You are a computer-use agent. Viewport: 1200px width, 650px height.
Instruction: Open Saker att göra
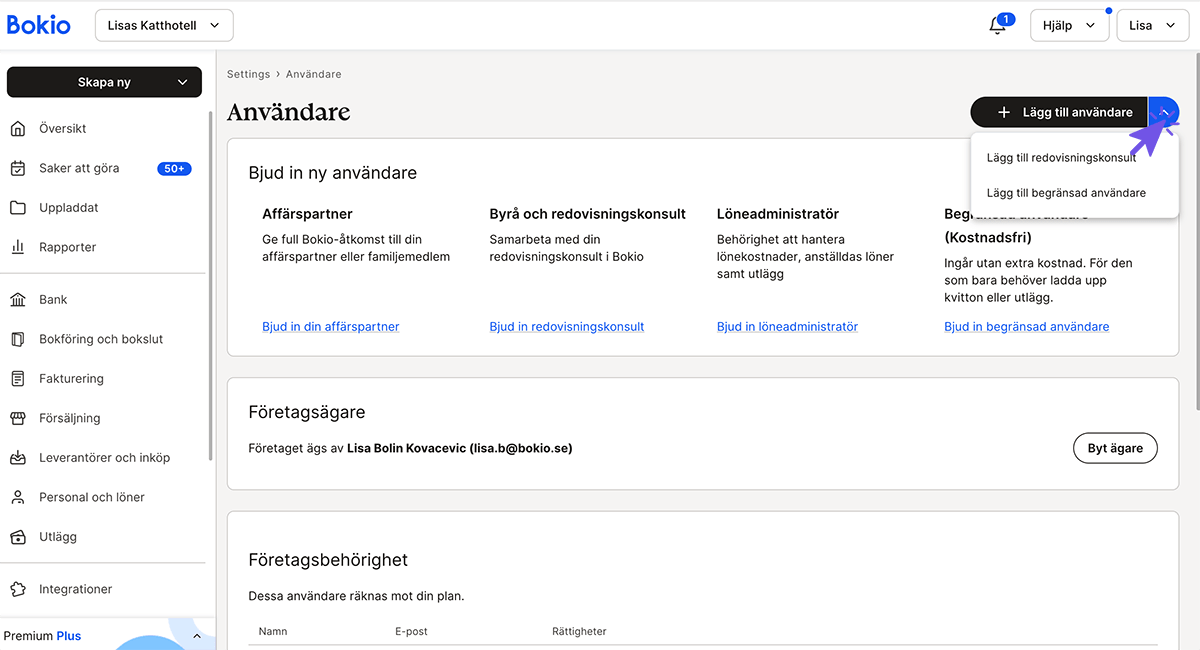[x=79, y=168]
